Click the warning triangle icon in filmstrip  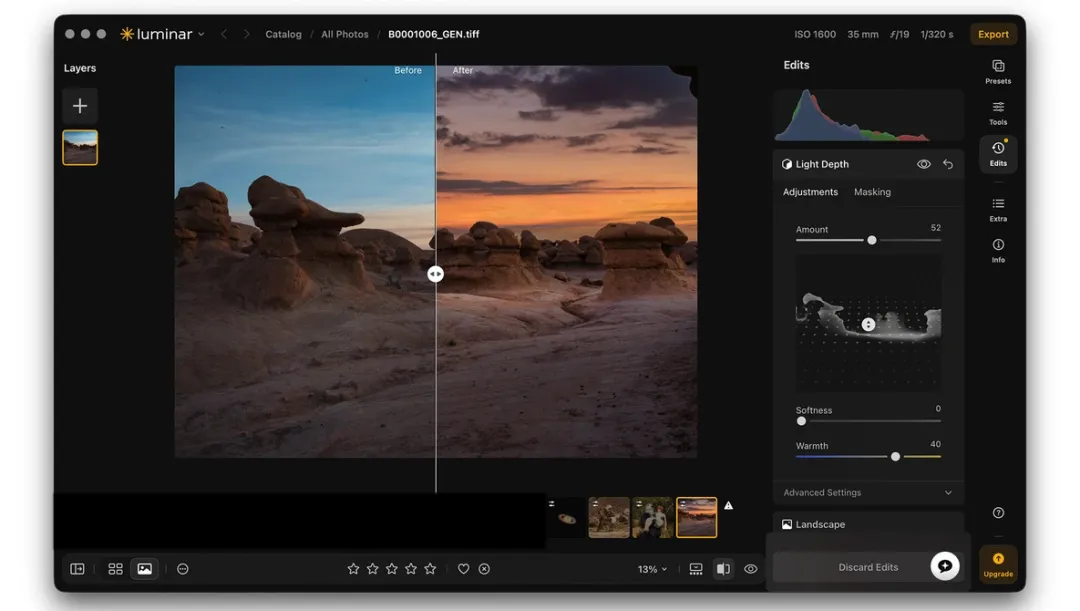pyautogui.click(x=729, y=506)
